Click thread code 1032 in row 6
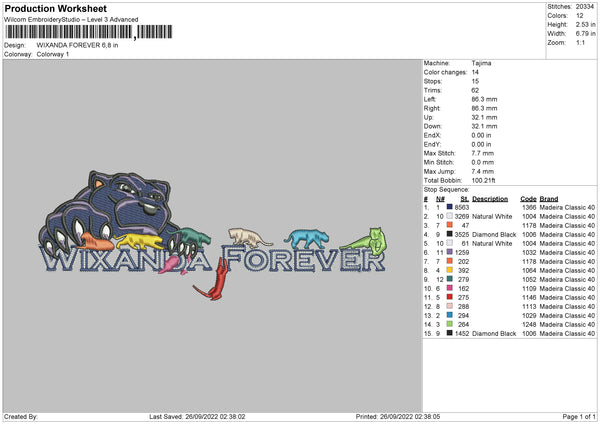 (529, 253)
